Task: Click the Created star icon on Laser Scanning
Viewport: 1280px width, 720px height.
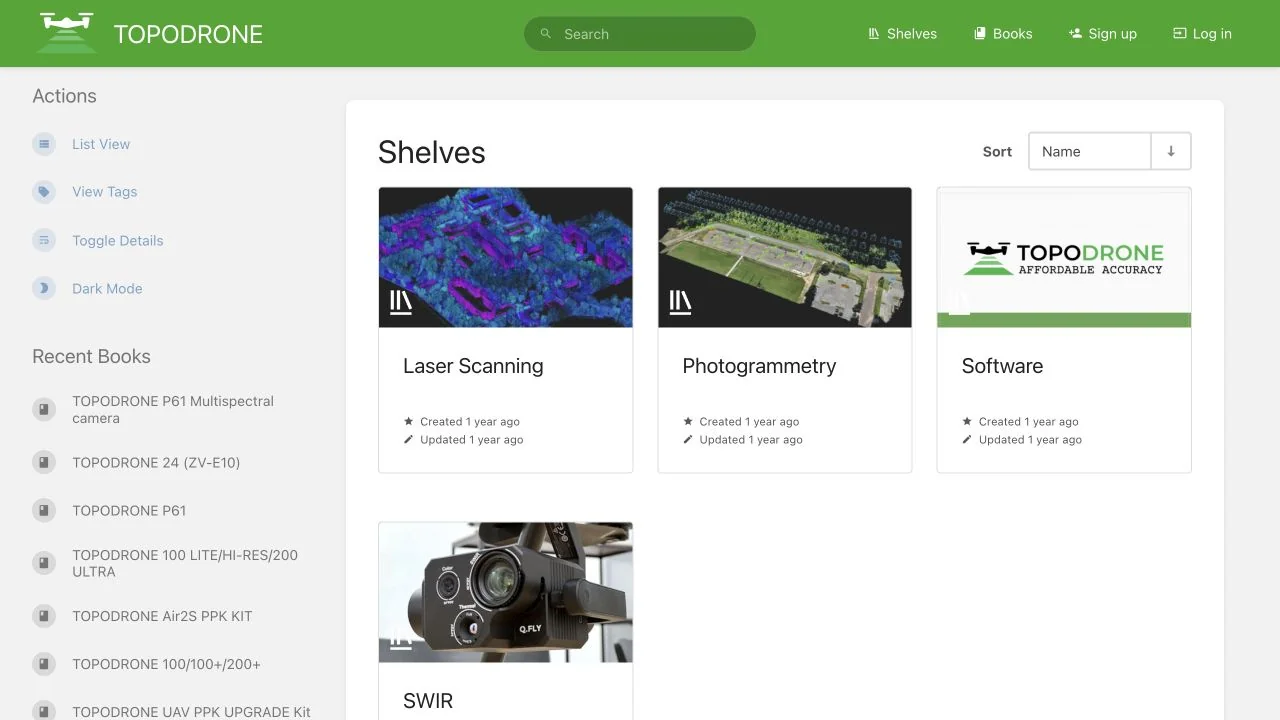Action: tap(408, 421)
